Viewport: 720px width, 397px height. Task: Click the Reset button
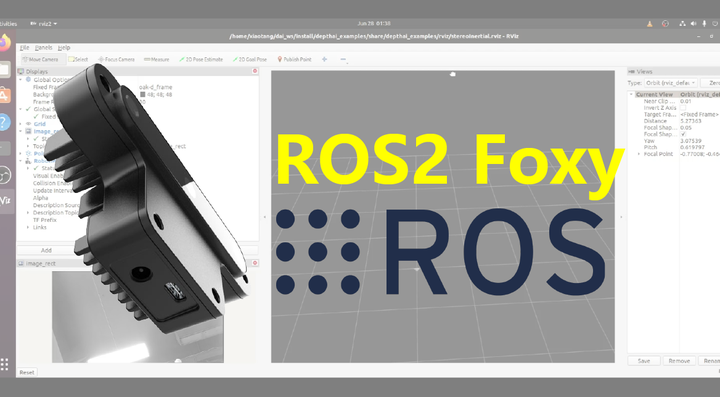coord(27,372)
